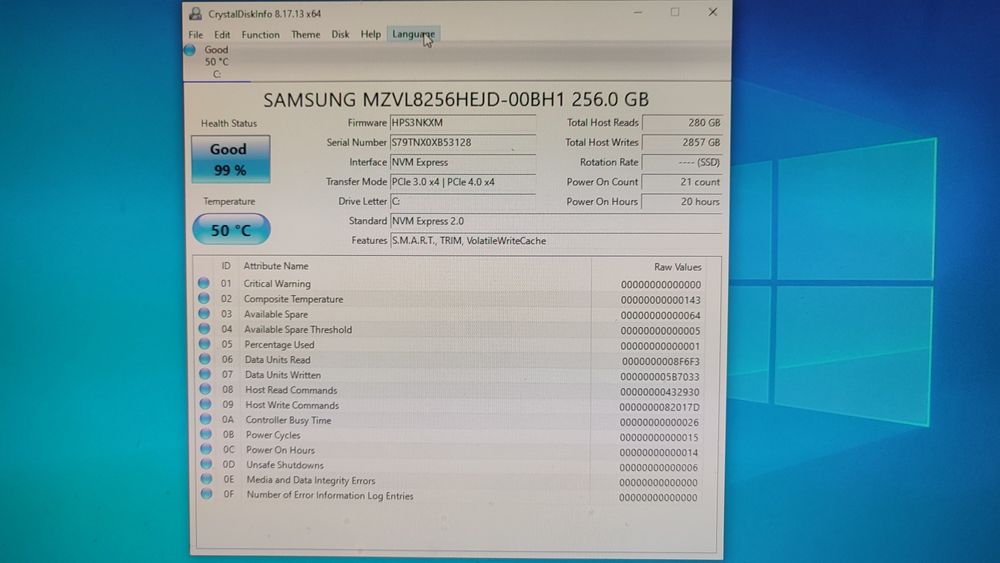This screenshot has height=563, width=1000.
Task: Select the Available Spare Threshold attribute name
Action: (298, 330)
